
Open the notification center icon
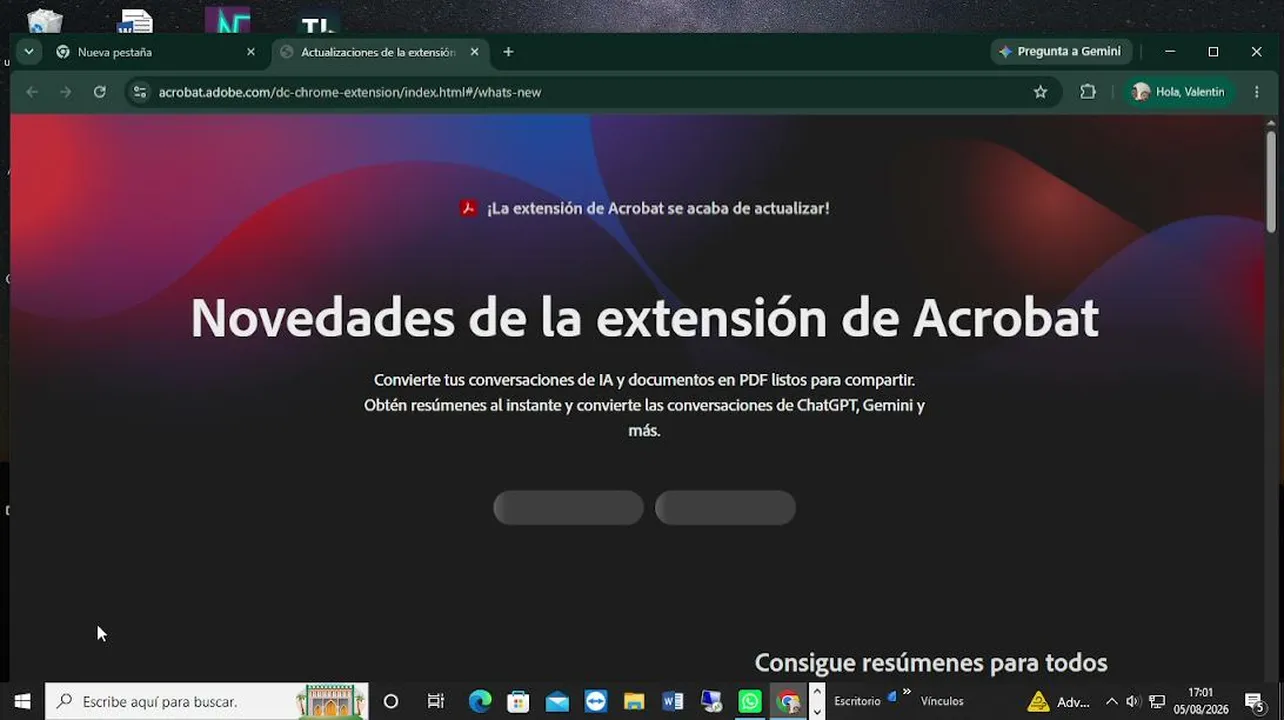1254,701
